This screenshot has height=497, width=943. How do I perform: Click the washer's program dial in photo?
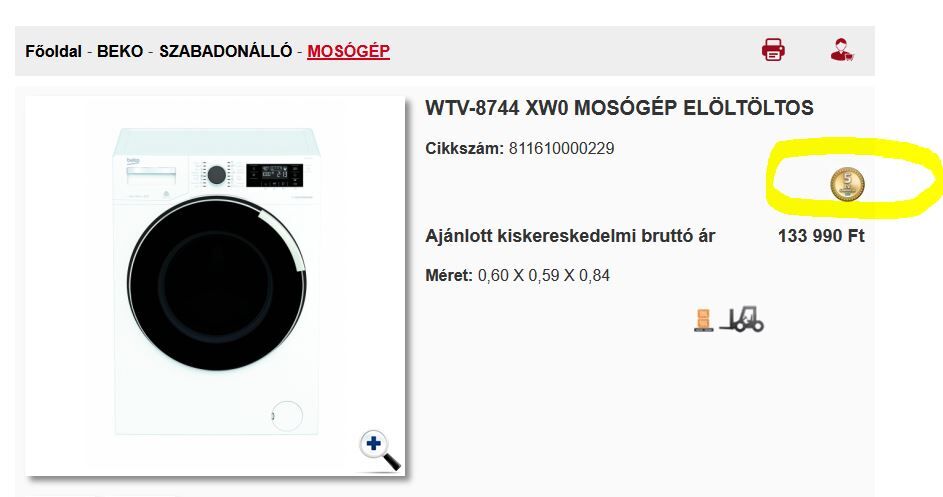[217, 175]
